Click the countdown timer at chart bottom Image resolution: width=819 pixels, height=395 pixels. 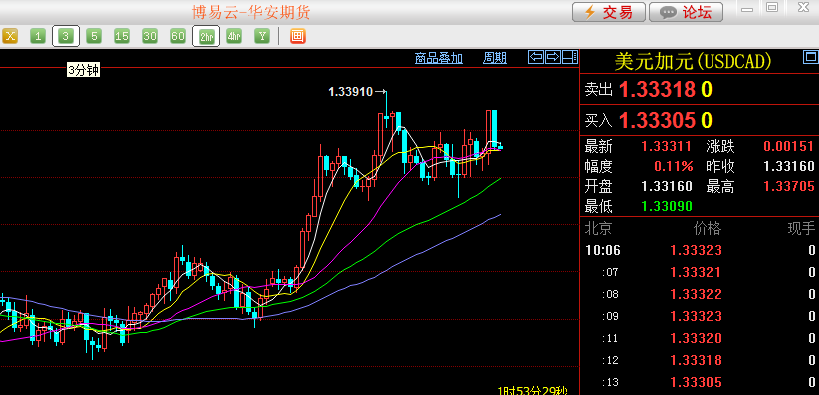coord(533,390)
